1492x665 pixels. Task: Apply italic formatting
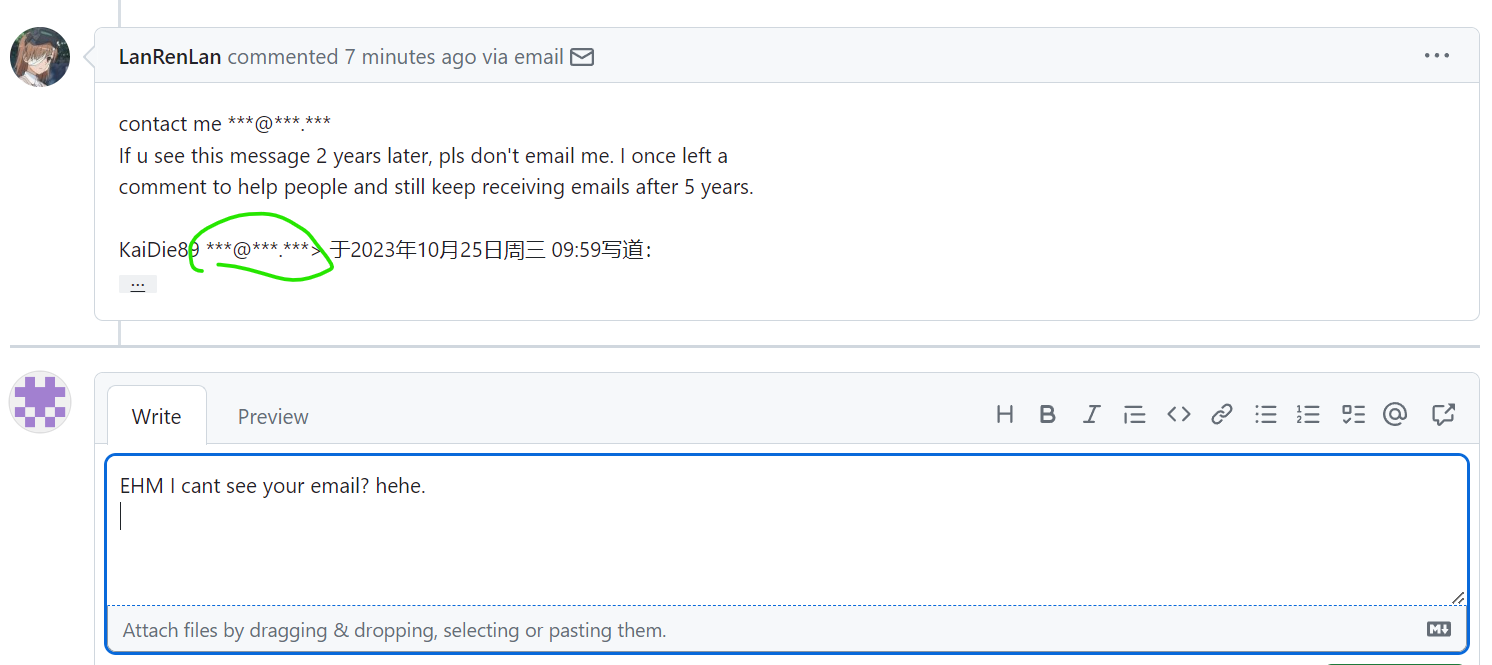click(1091, 414)
